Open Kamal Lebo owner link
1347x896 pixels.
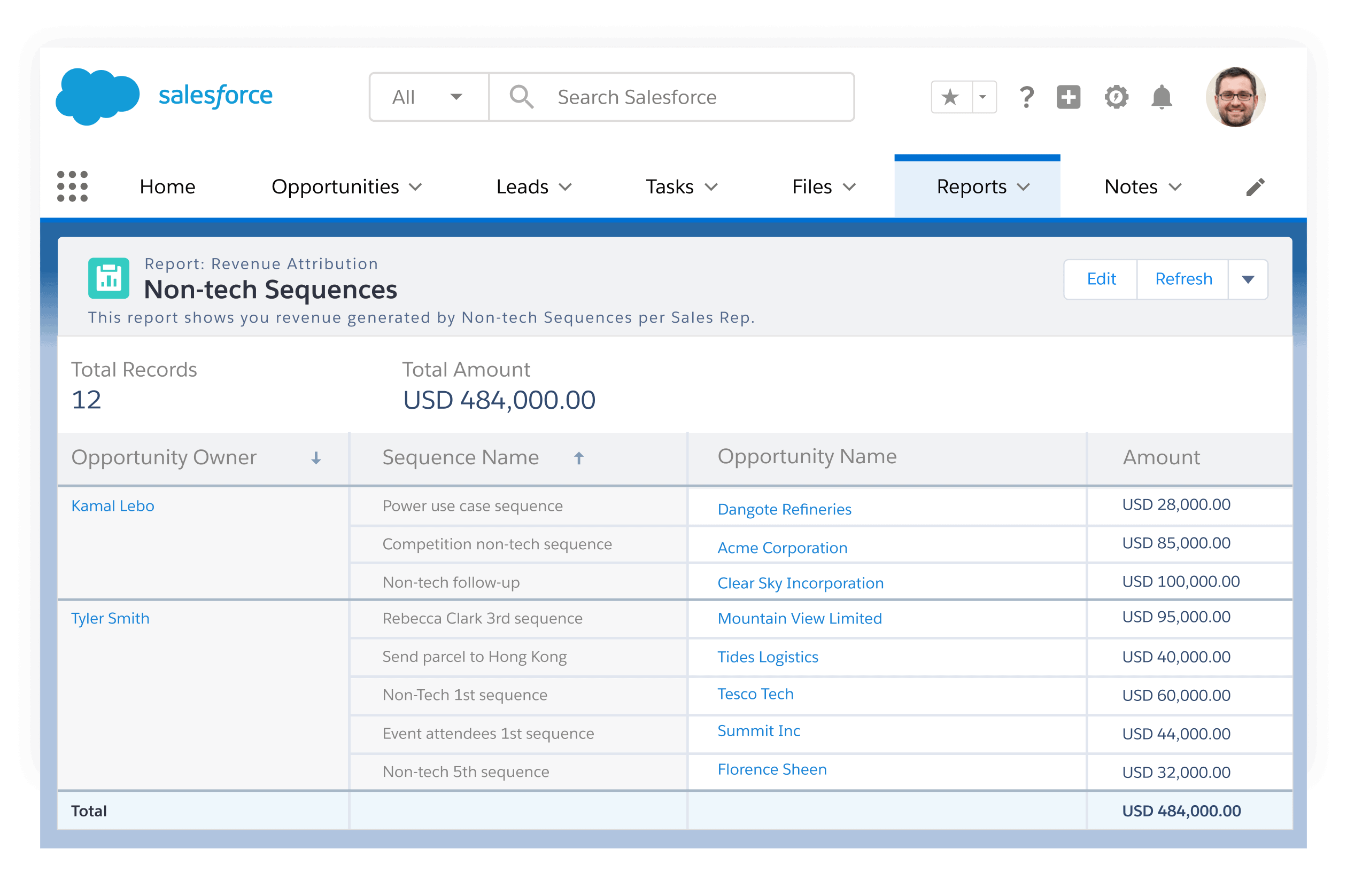[113, 506]
